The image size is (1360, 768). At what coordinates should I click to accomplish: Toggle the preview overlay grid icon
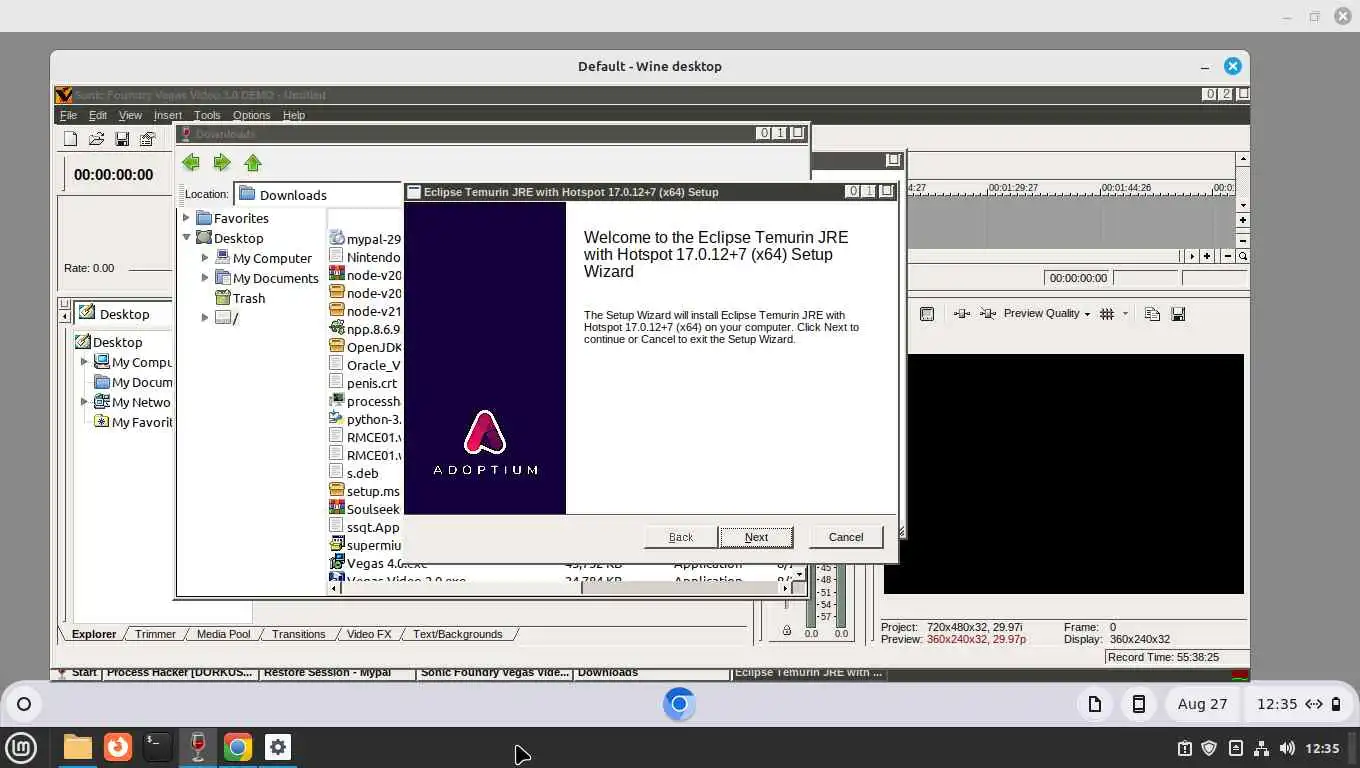pos(1107,314)
